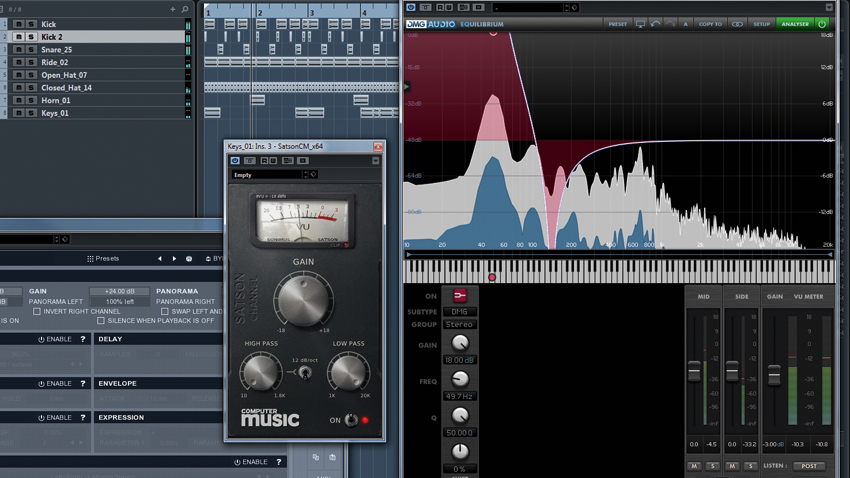Open the SUBTYPE DMG dropdown
Viewport: 850px width, 478px height.
pos(459,312)
